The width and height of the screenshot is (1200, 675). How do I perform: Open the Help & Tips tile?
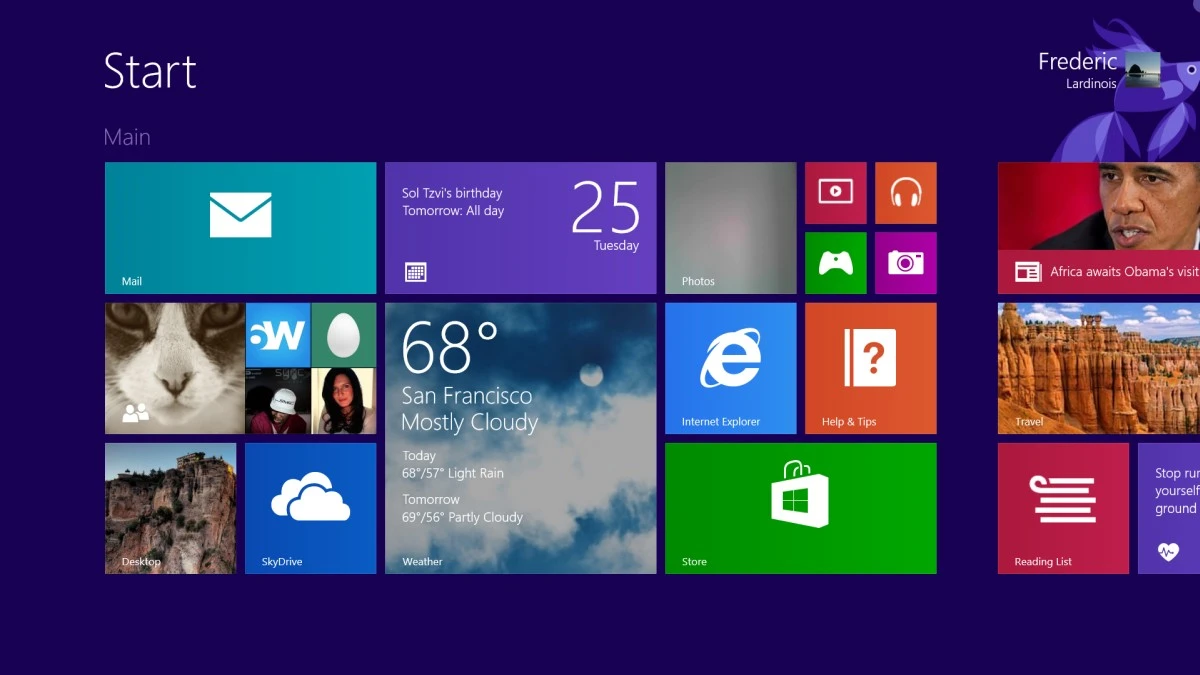coord(870,368)
